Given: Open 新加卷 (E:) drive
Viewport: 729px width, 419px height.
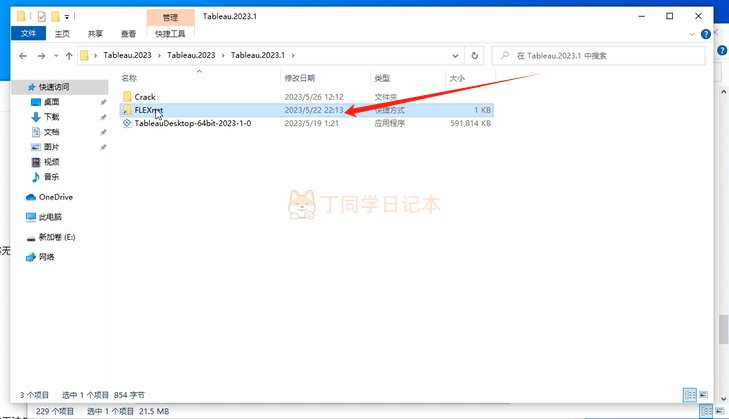Looking at the screenshot, I should 57,237.
